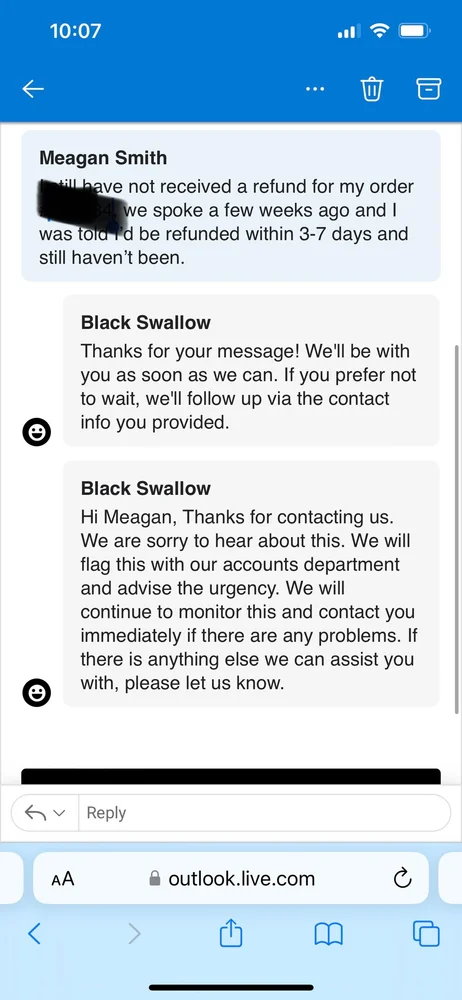Tap Safari's forward chevron
This screenshot has width=462, height=1000.
tap(134, 934)
